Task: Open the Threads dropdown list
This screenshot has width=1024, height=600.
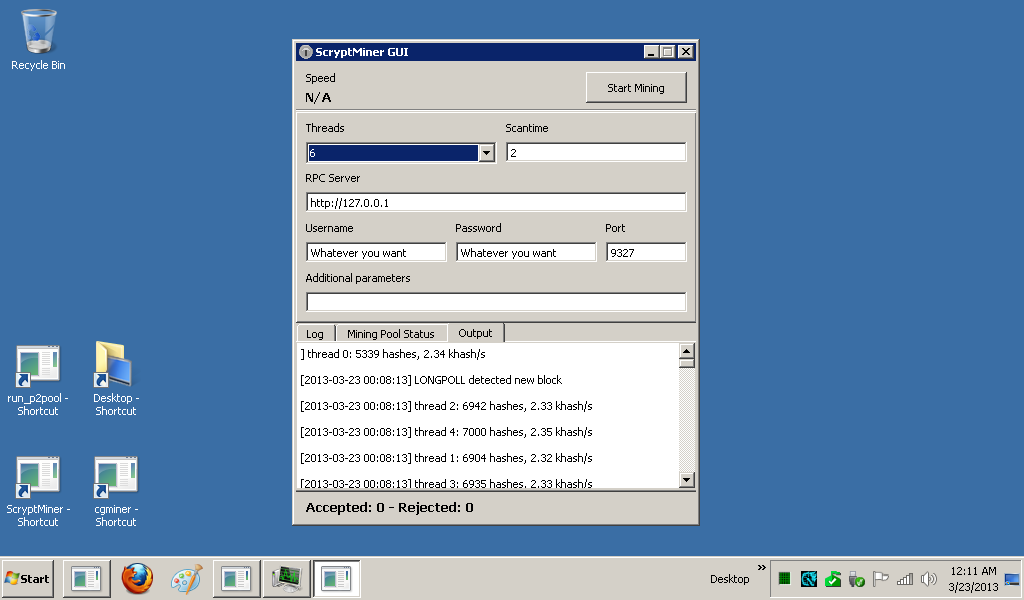Action: coord(486,153)
